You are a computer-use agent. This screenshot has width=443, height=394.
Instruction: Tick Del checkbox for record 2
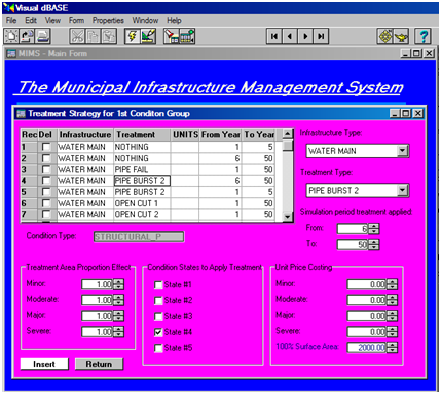click(x=46, y=158)
